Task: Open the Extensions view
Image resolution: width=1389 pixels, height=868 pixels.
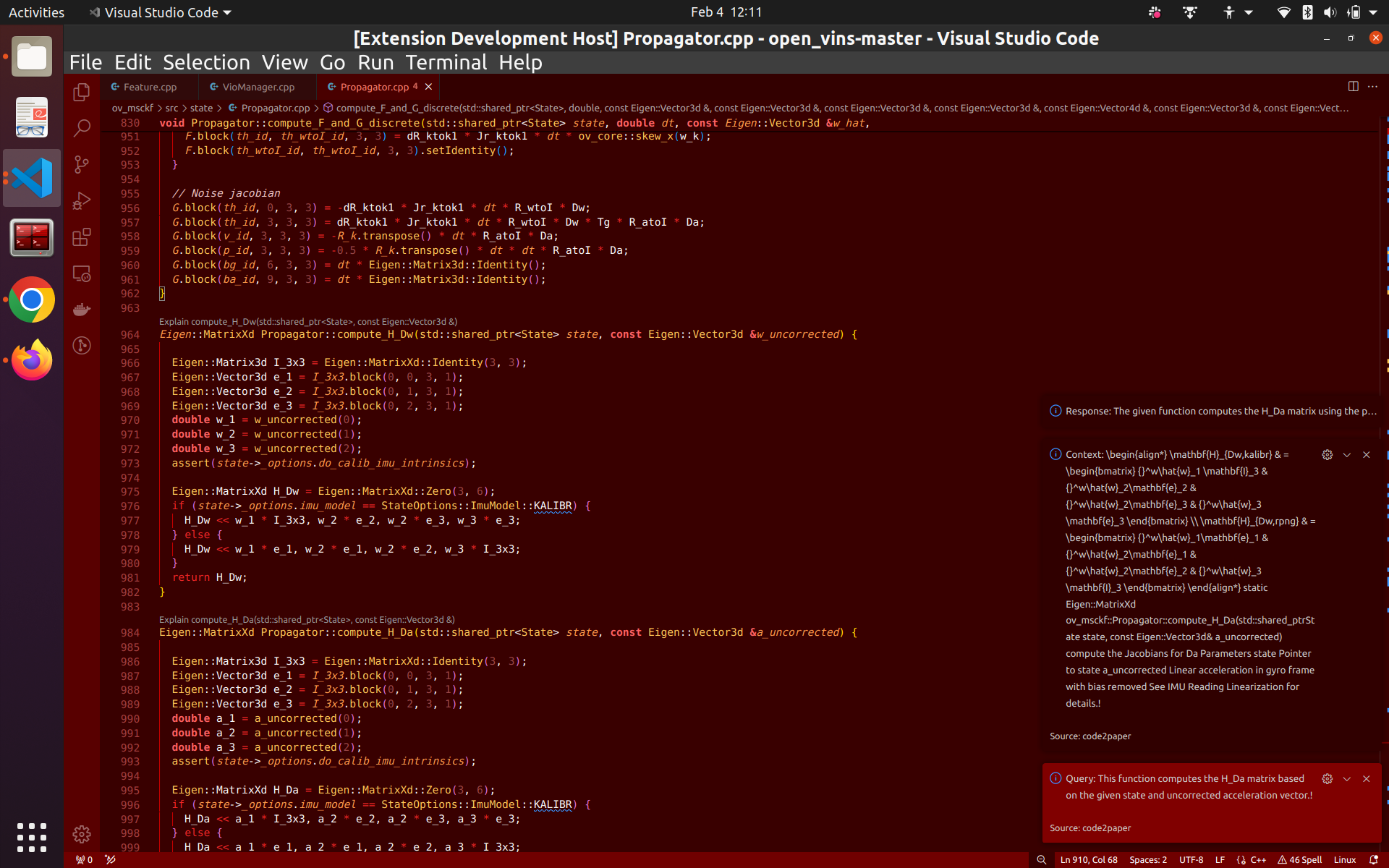Action: (82, 237)
